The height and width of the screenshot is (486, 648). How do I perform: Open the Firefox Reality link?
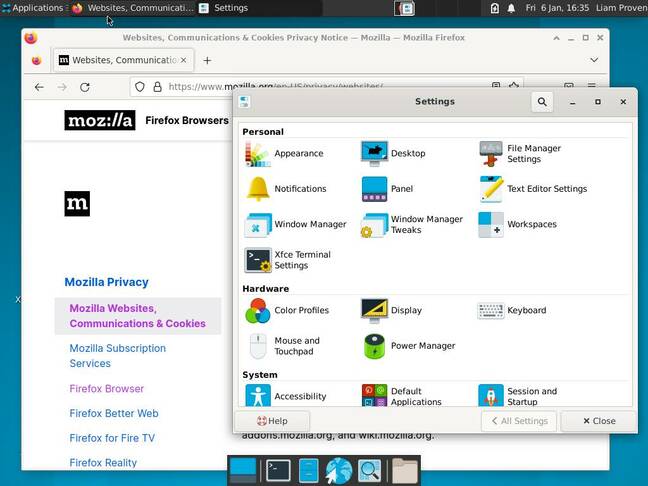[x=103, y=463]
